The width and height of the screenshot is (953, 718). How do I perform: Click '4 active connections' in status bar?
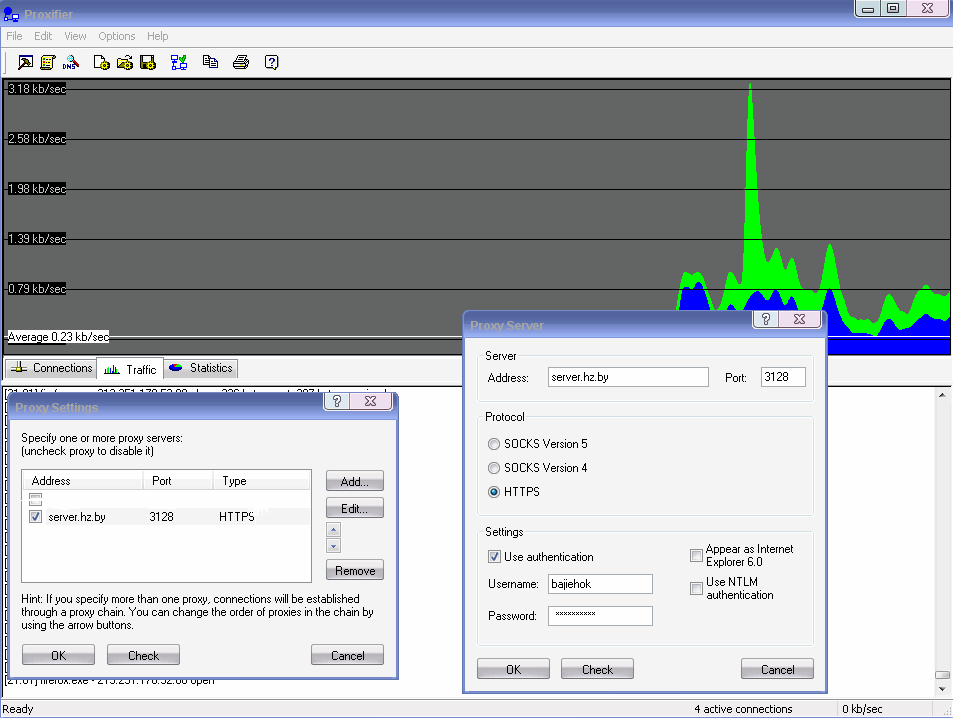point(743,709)
